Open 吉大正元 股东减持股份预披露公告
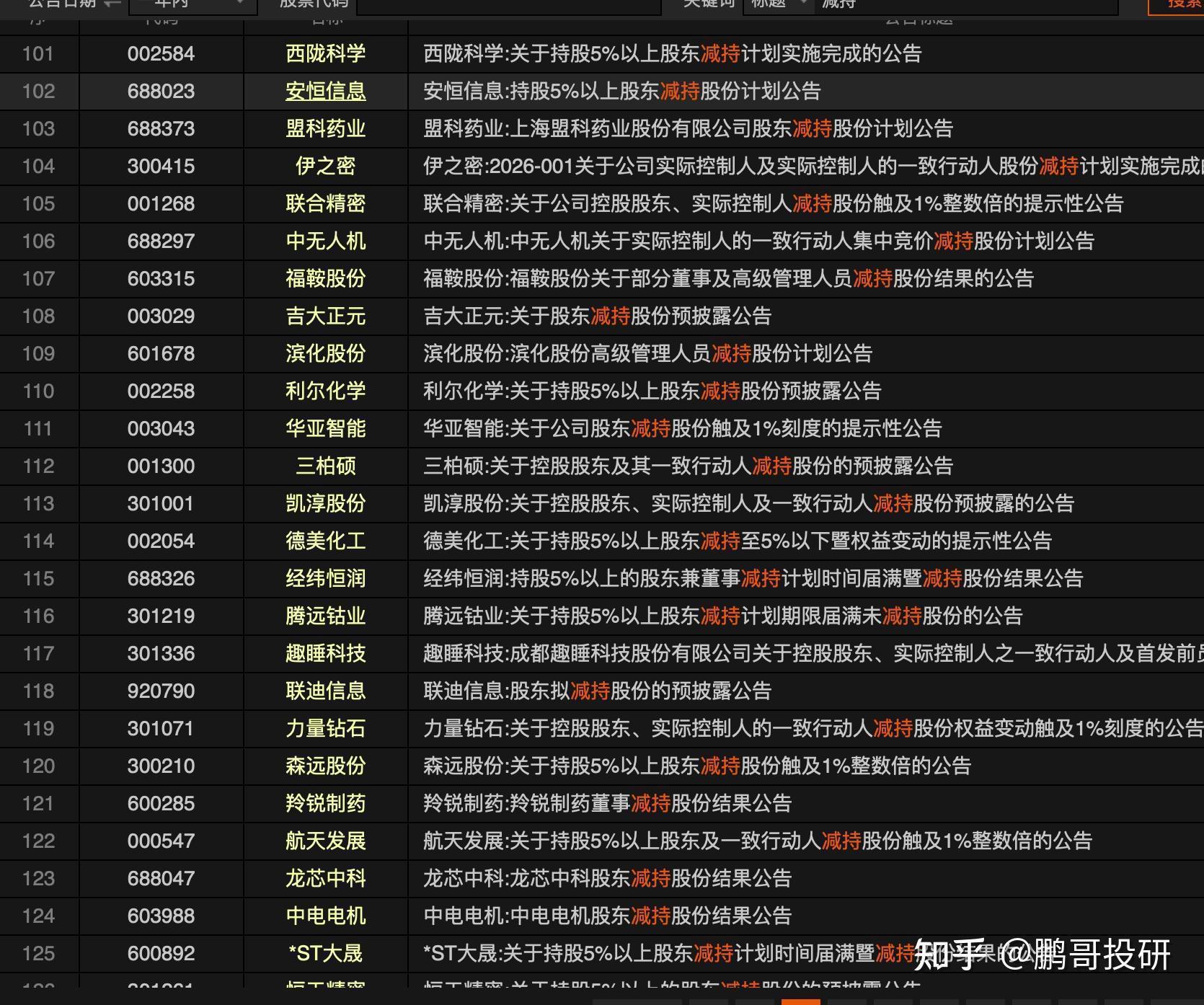 pos(598,316)
